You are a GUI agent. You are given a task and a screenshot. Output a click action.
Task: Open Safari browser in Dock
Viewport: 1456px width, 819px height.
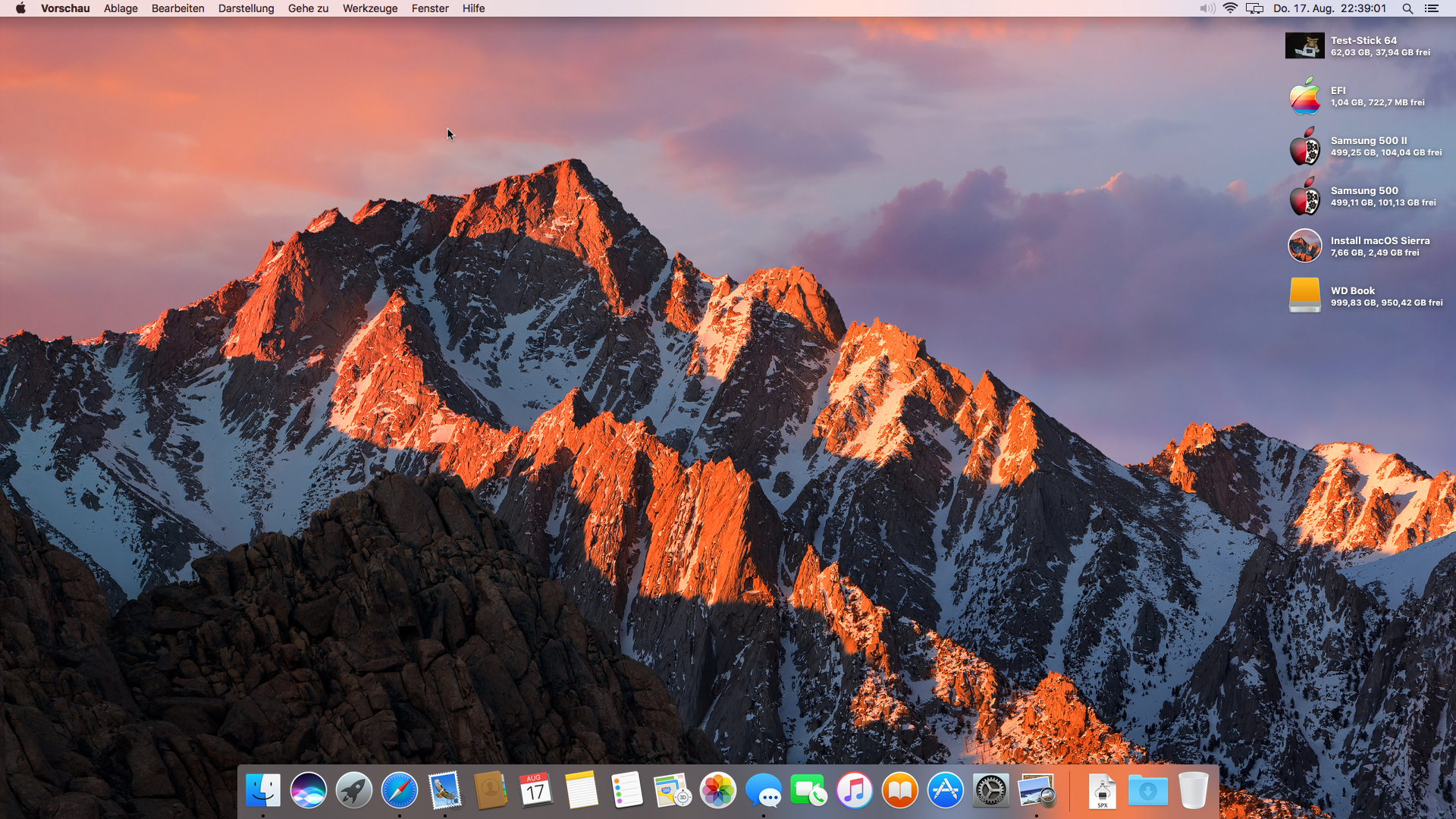pyautogui.click(x=400, y=791)
